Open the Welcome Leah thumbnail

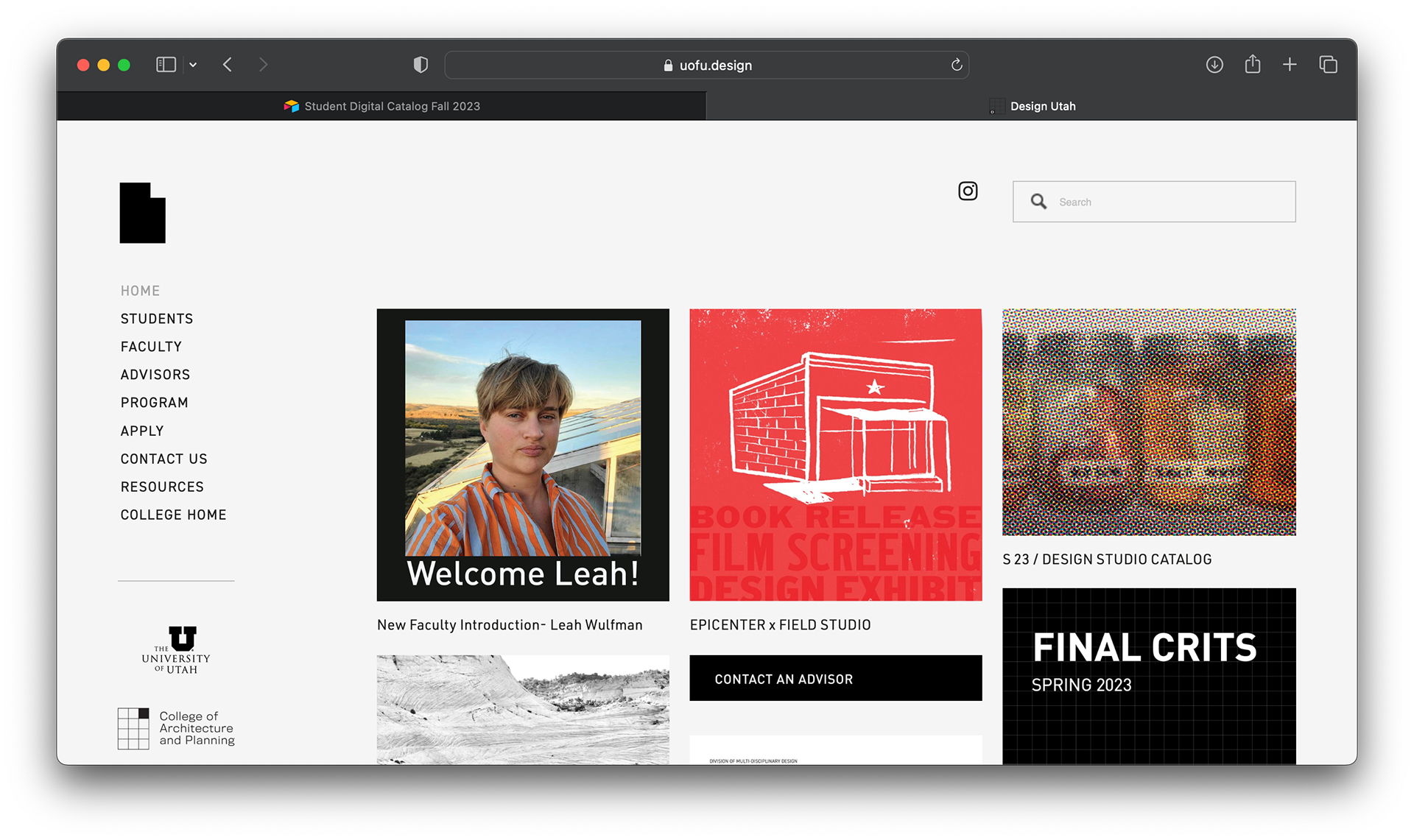pyautogui.click(x=523, y=454)
